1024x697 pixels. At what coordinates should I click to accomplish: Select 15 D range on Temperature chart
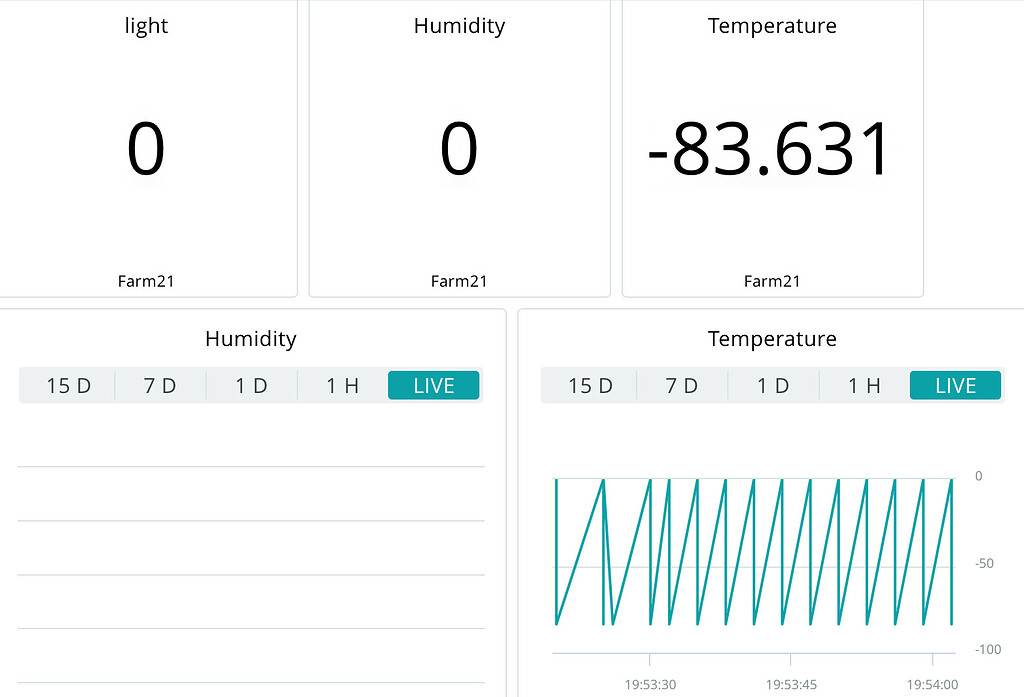[x=590, y=386]
